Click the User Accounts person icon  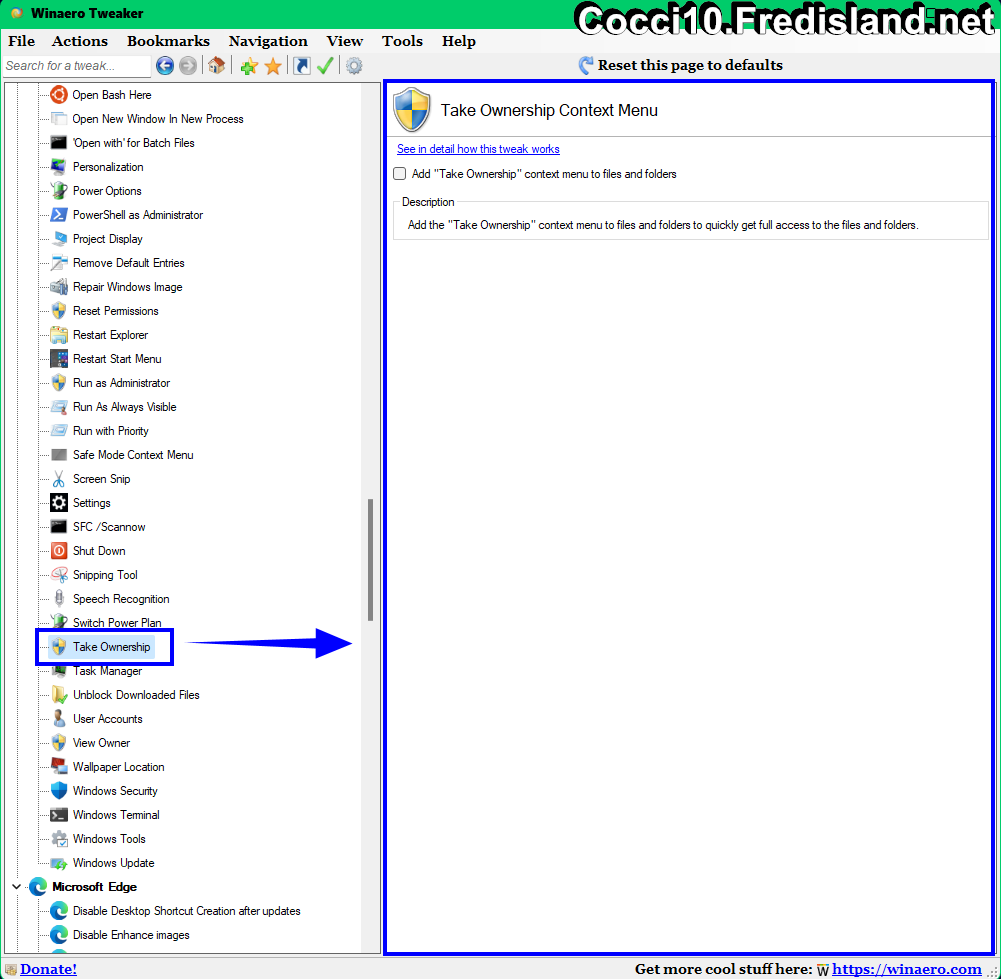59,719
